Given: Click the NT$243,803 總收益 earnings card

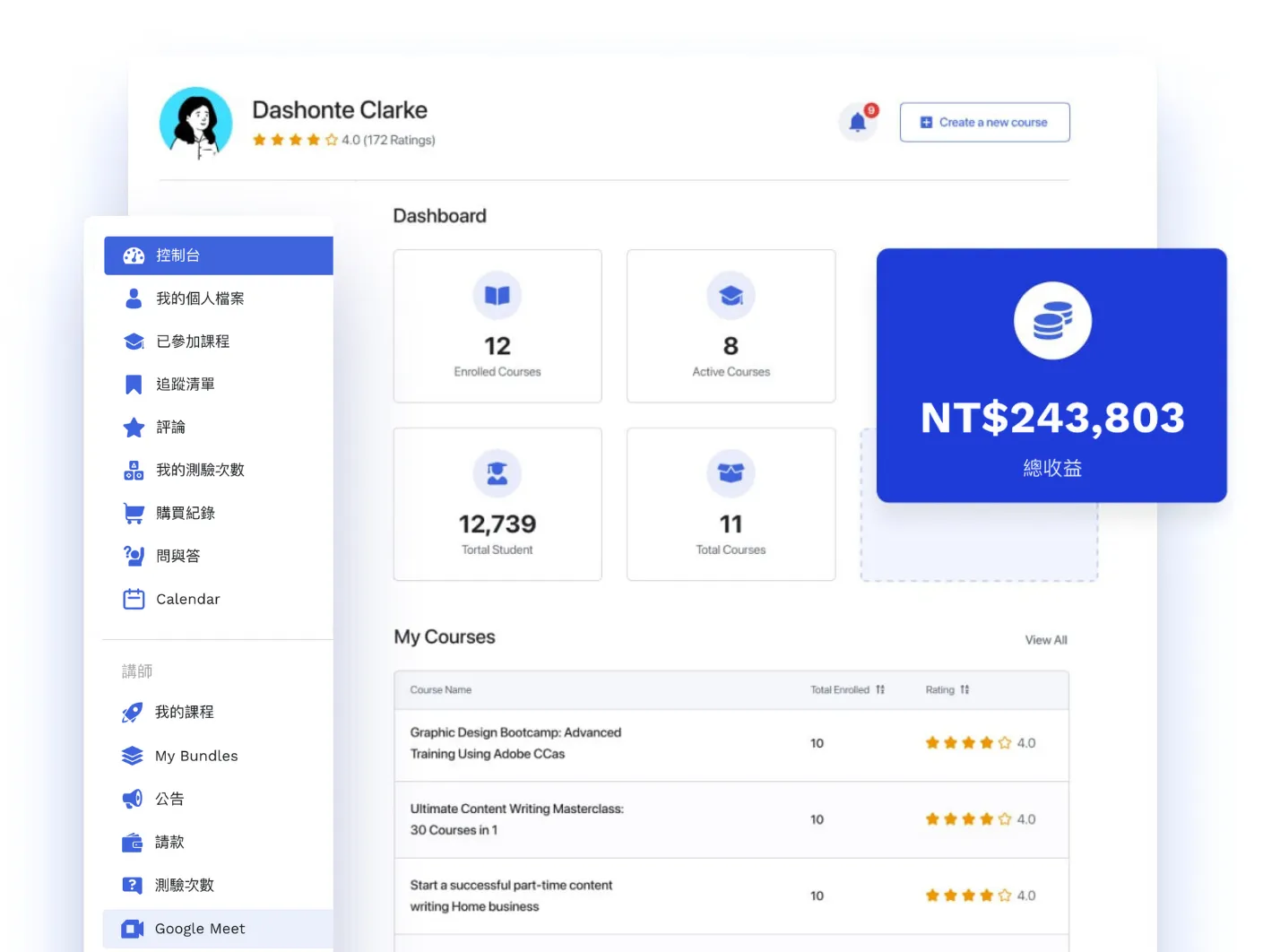Looking at the screenshot, I should coord(1051,375).
